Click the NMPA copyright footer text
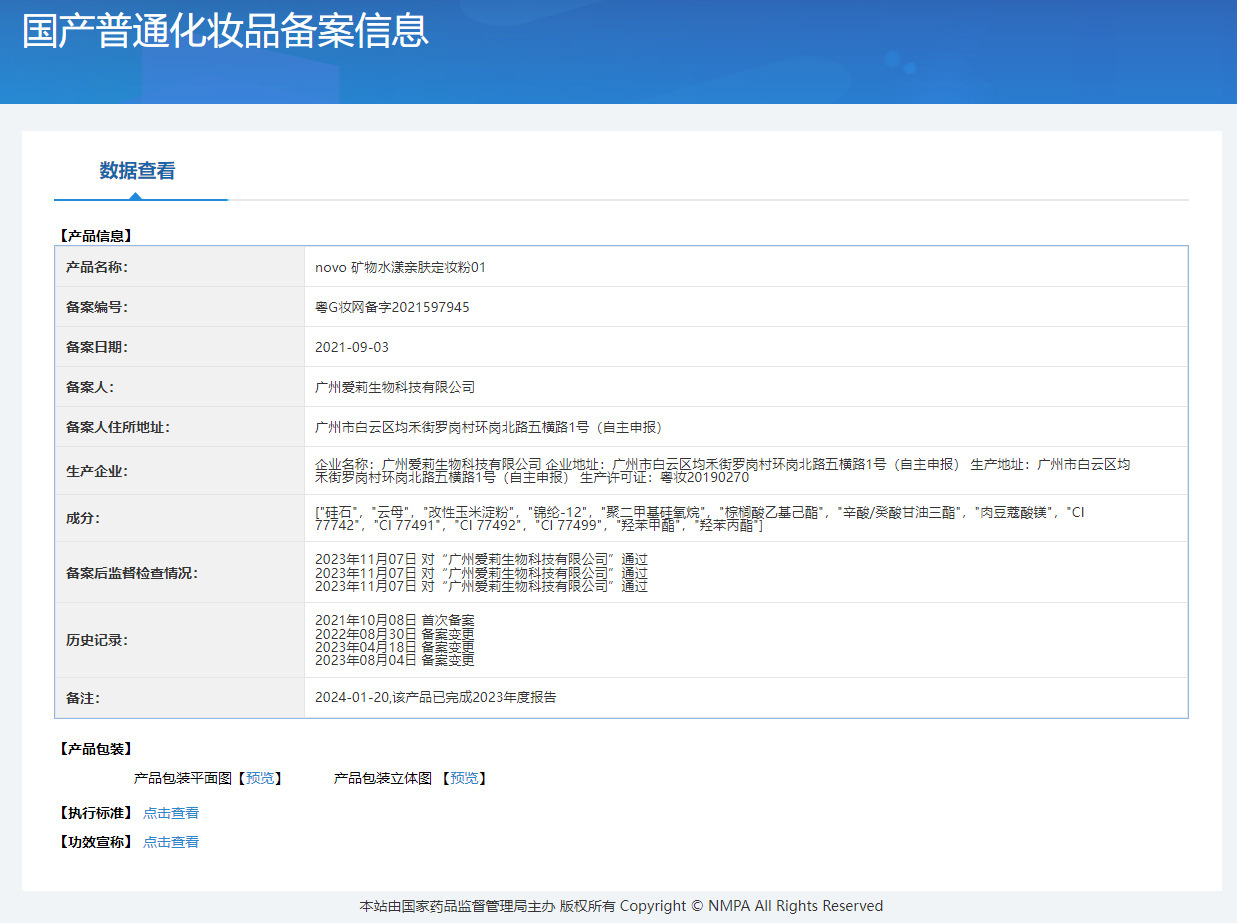Viewport: 1237px width, 923px height. 621,906
